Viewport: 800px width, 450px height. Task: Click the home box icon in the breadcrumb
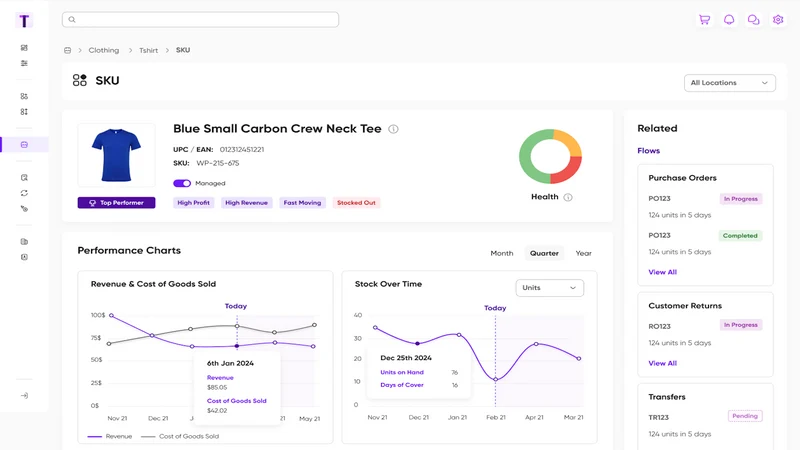tap(67, 51)
